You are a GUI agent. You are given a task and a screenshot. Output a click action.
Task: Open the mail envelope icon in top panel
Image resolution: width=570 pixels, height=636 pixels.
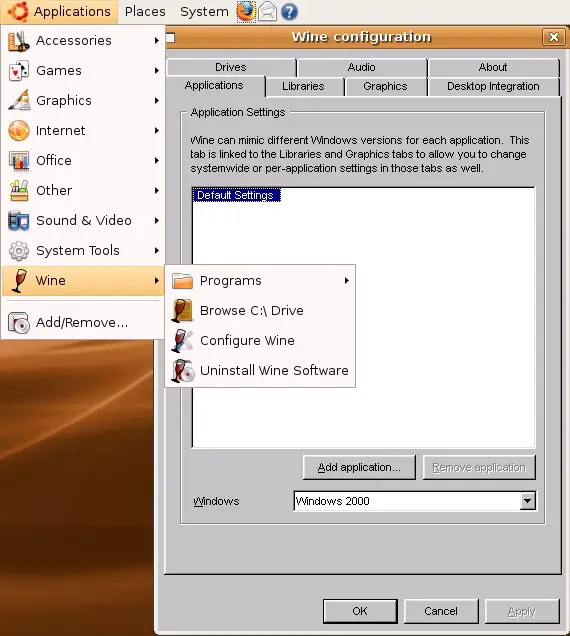coord(267,12)
